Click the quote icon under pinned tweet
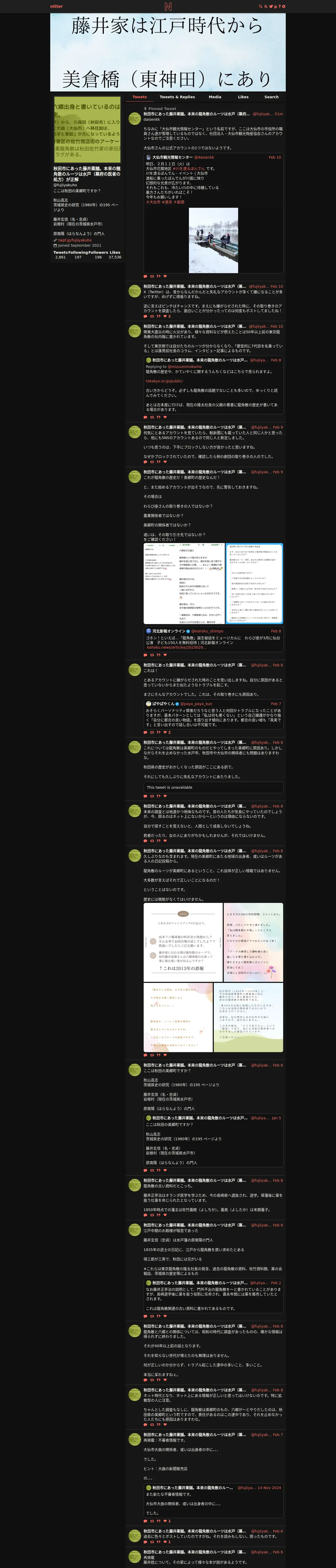336x1568 pixels. pyautogui.click(x=159, y=276)
